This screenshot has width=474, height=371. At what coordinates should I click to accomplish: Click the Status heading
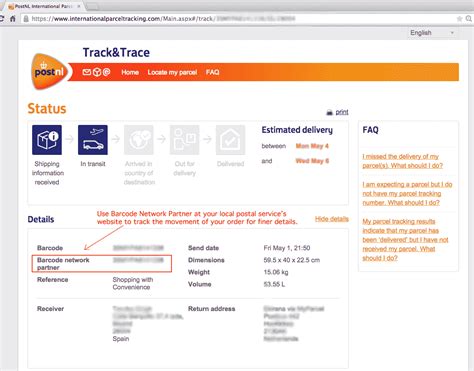click(47, 109)
